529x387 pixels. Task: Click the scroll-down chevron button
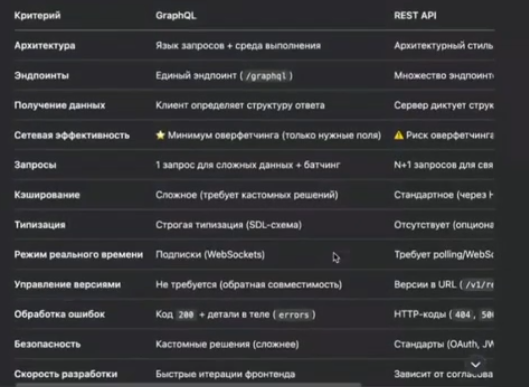coord(476,364)
